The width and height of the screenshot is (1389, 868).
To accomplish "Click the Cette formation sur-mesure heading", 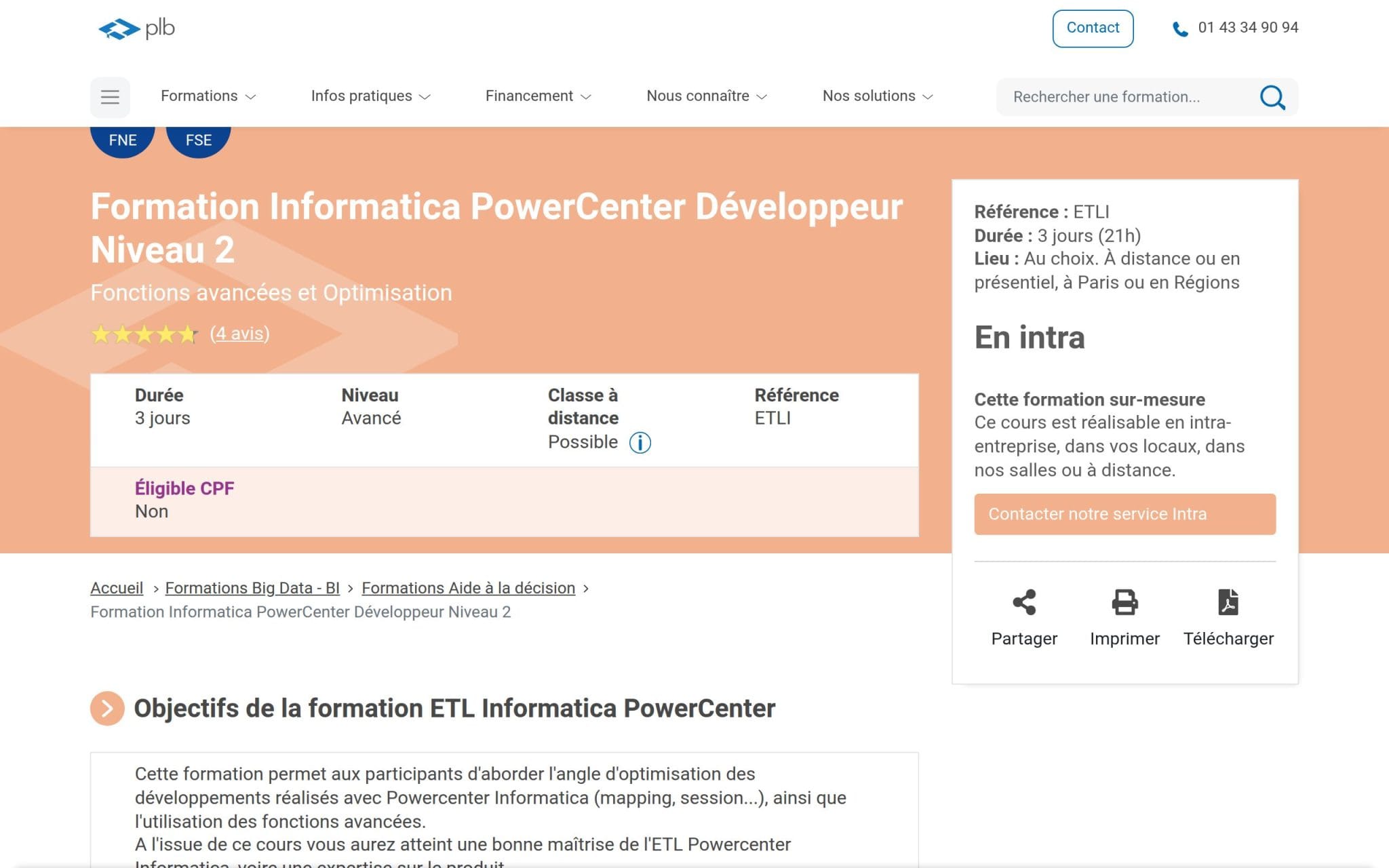I will coord(1089,399).
